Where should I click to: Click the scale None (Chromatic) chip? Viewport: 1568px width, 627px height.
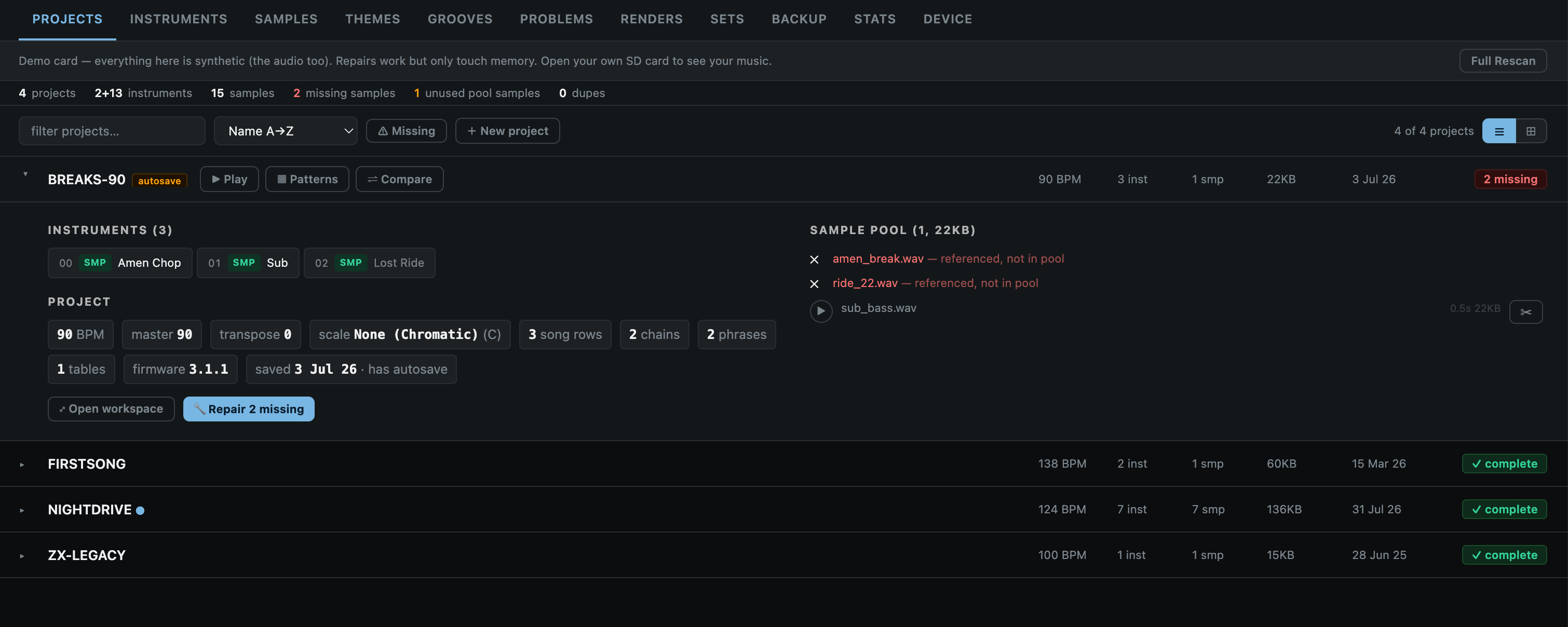pyautogui.click(x=410, y=335)
